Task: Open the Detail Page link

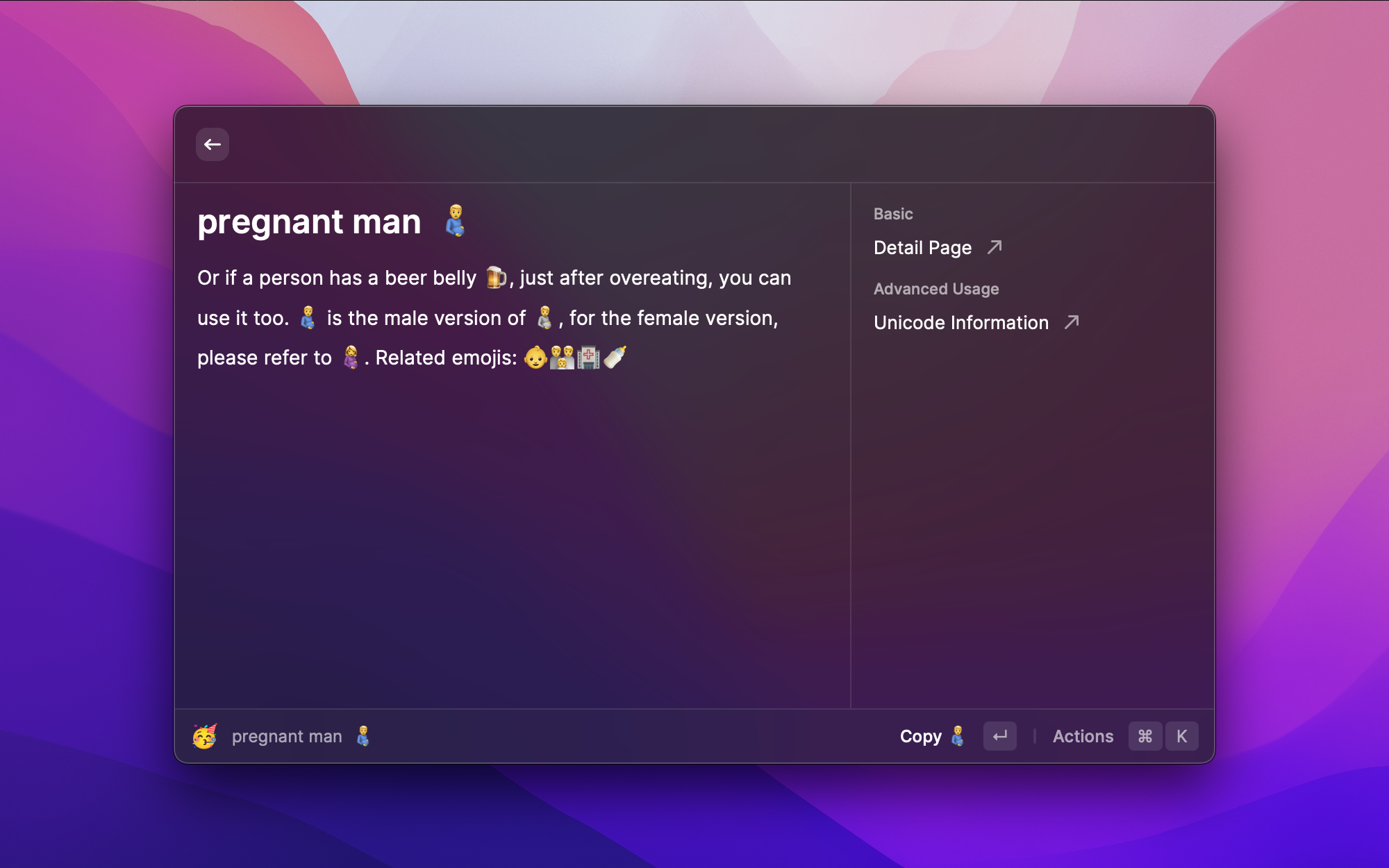Action: pyautogui.click(x=922, y=248)
